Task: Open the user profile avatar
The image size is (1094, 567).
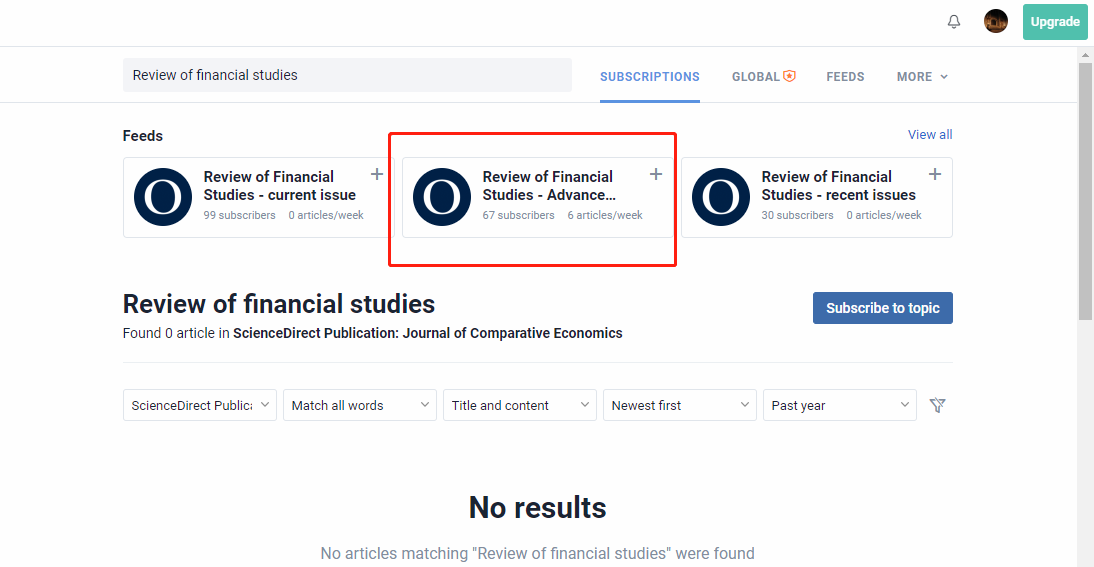Action: pos(996,22)
